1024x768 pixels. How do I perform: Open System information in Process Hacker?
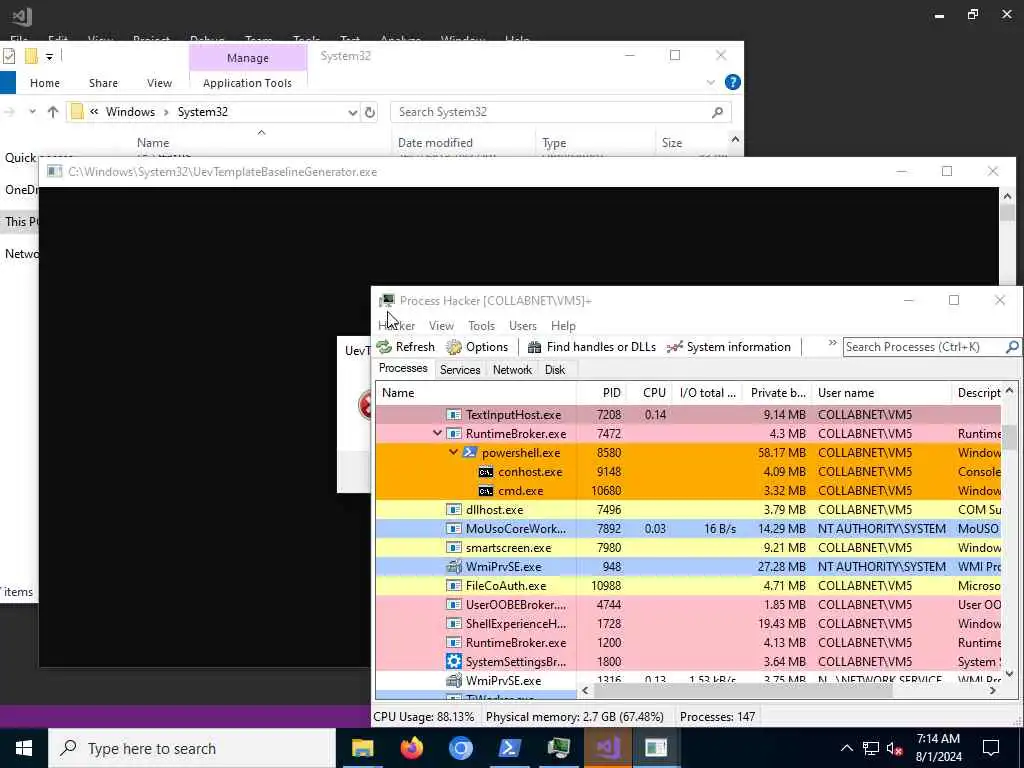[x=729, y=347]
